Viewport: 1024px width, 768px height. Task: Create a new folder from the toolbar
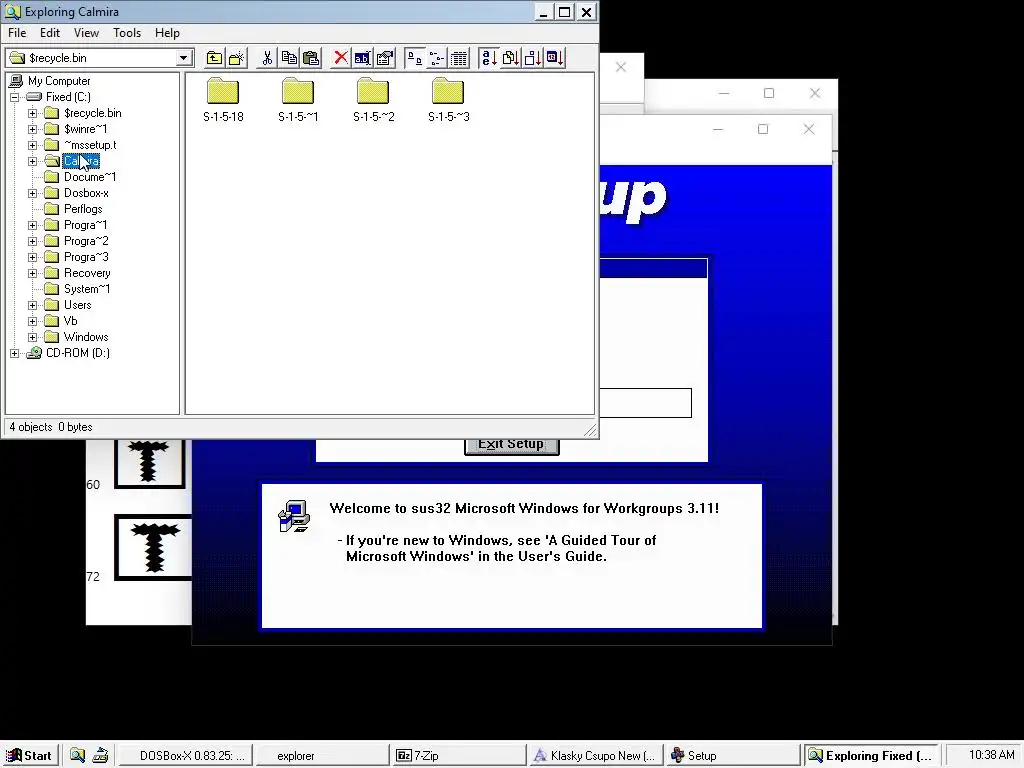(236, 58)
